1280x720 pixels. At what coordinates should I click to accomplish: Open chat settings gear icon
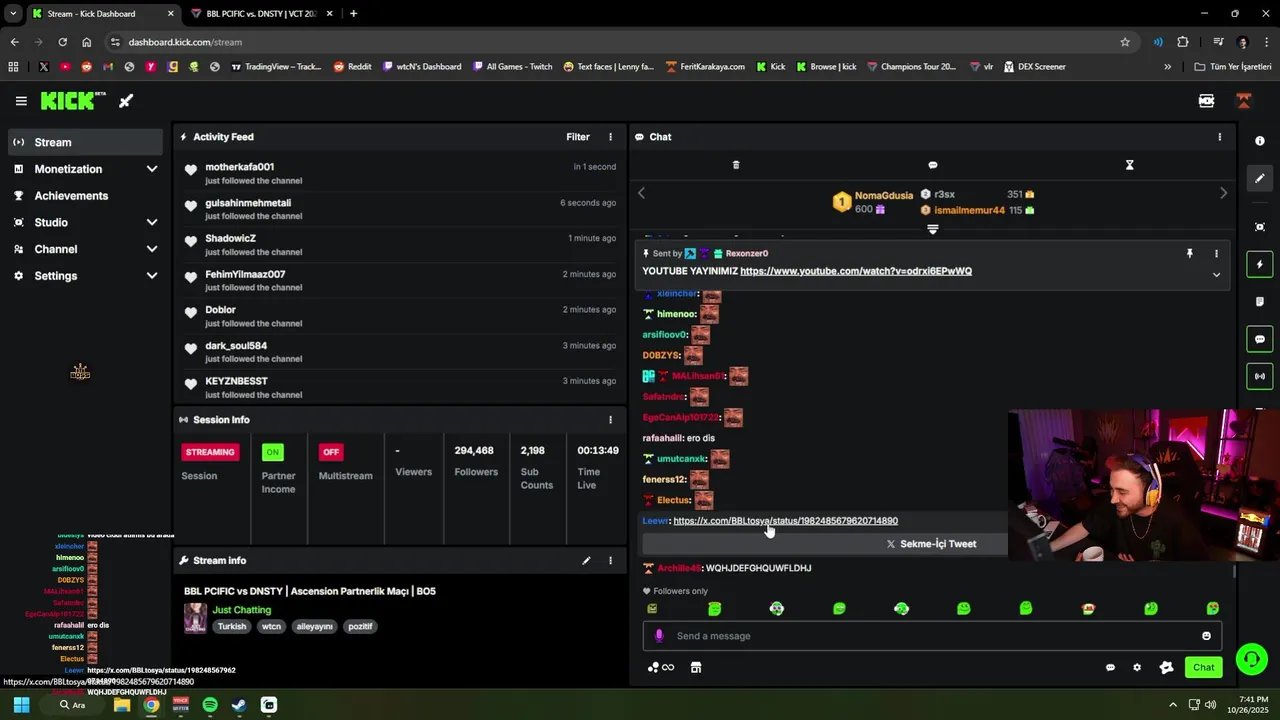[1137, 667]
